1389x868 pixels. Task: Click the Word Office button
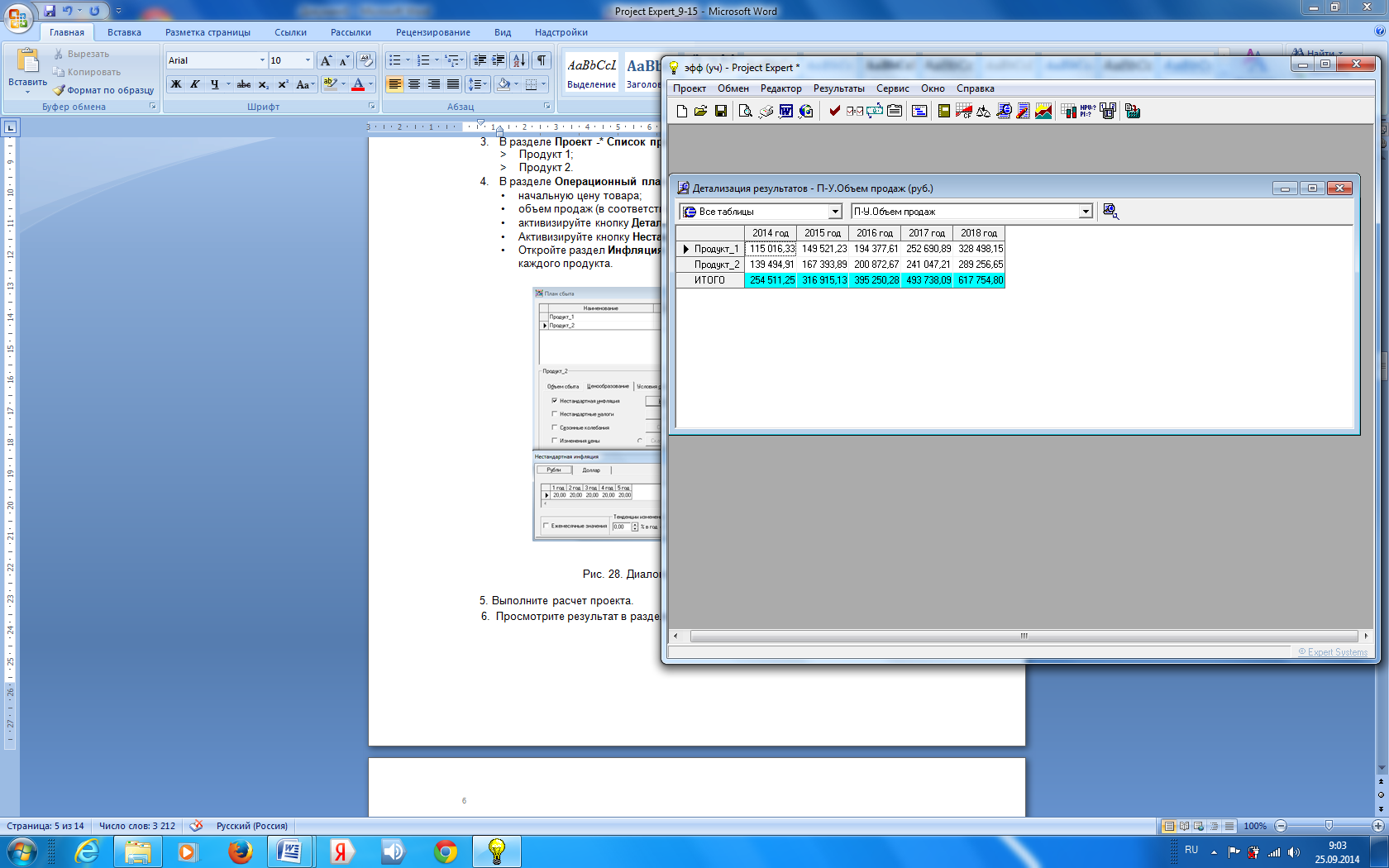click(x=18, y=17)
